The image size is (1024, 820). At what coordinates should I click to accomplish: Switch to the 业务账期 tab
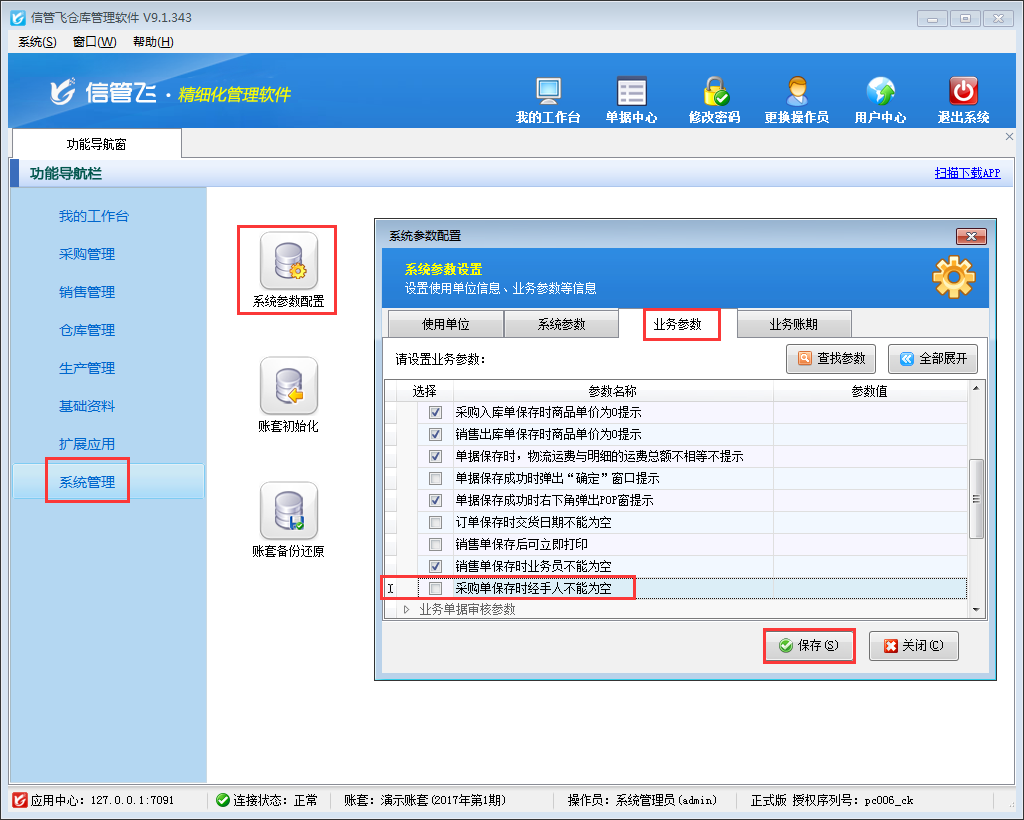tap(793, 325)
